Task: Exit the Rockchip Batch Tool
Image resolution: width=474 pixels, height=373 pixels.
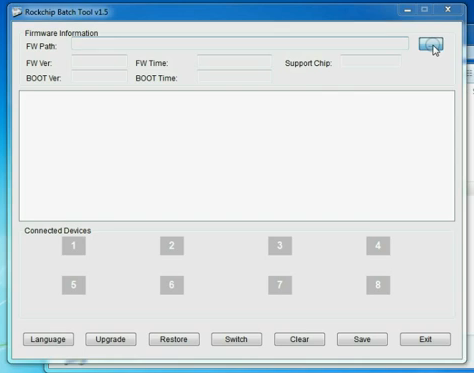Action: pyautogui.click(x=425, y=339)
